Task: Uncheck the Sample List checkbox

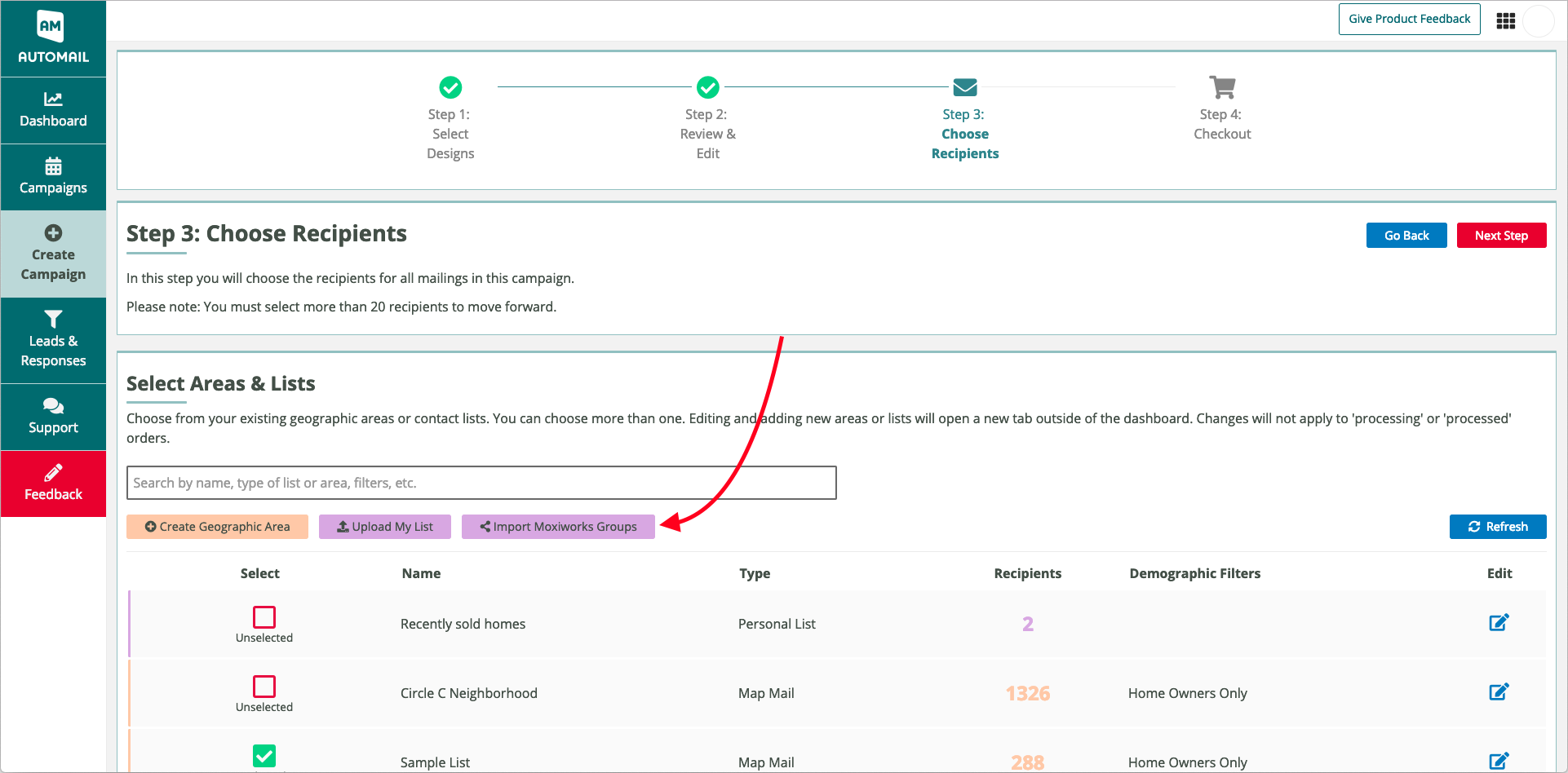Action: [x=264, y=756]
